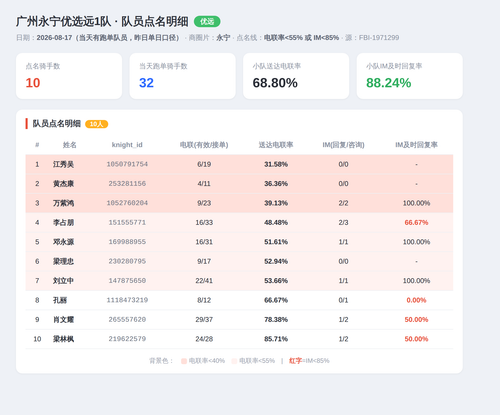Select the last row for 梁林枫

click(x=239, y=339)
